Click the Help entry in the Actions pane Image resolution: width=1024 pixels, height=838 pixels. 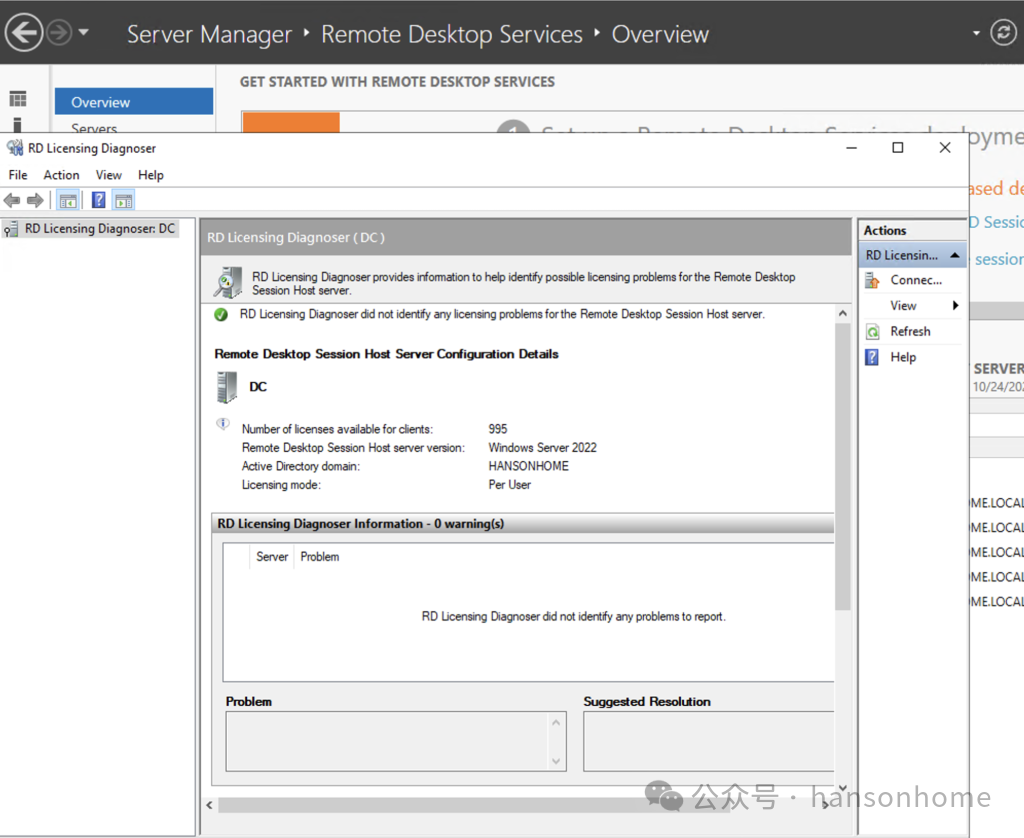click(902, 357)
